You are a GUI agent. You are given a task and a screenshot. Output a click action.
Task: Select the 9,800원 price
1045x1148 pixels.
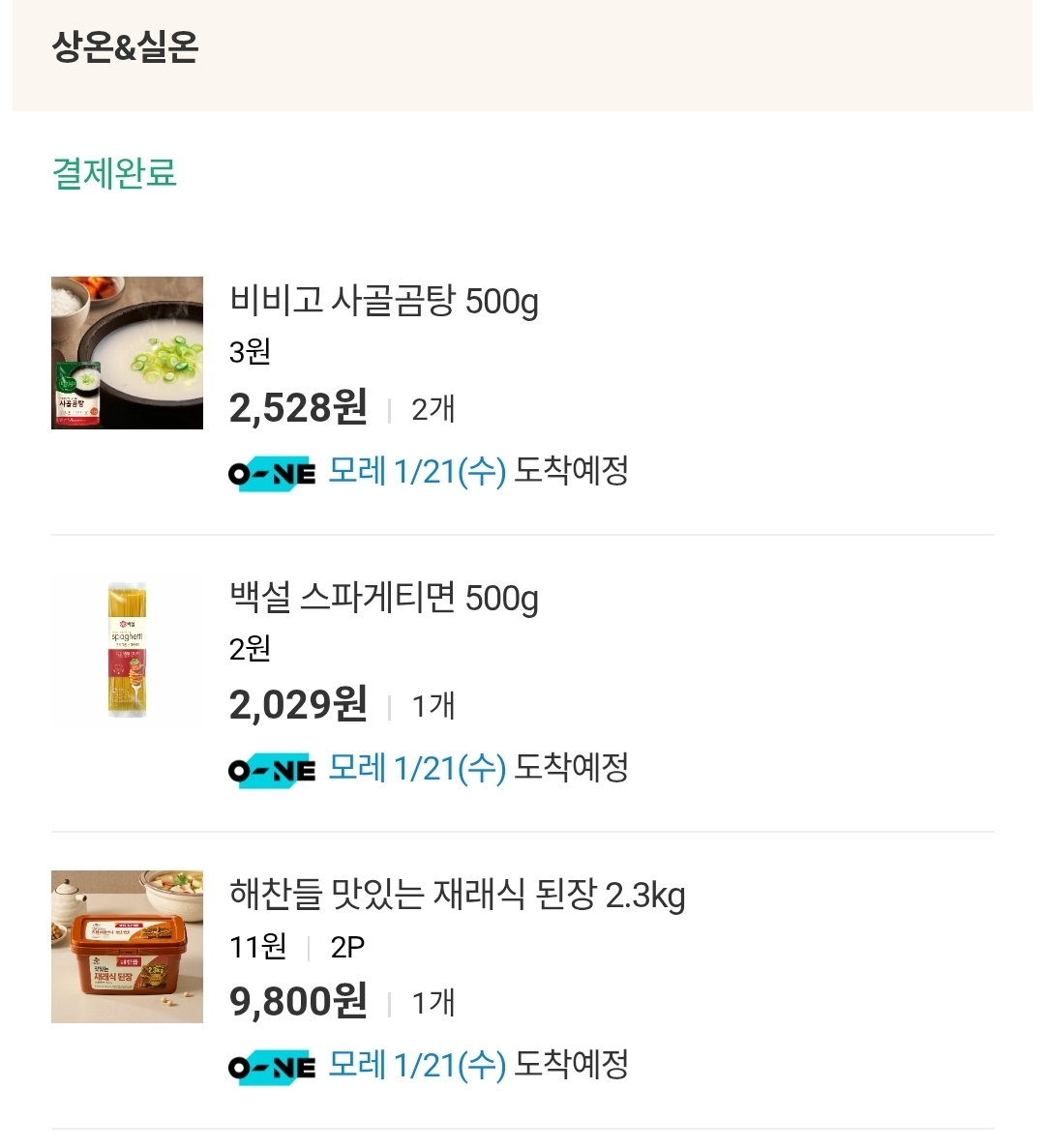(x=298, y=1002)
